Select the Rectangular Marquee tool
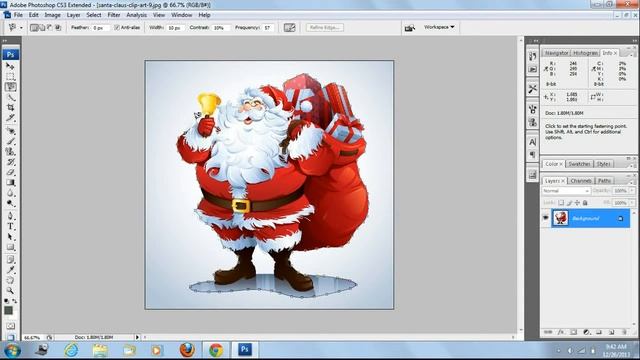The image size is (640, 360). click(10, 77)
